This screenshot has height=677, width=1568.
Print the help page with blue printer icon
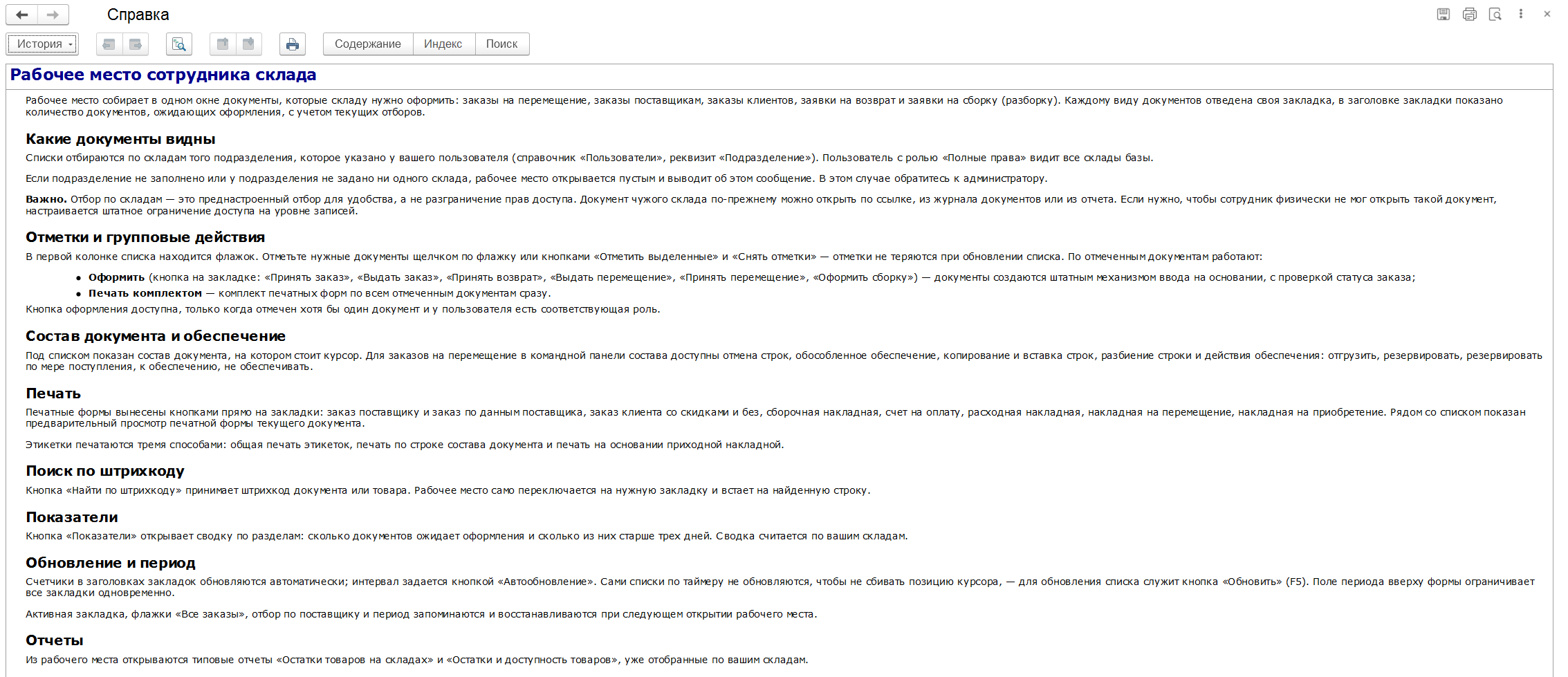point(293,44)
